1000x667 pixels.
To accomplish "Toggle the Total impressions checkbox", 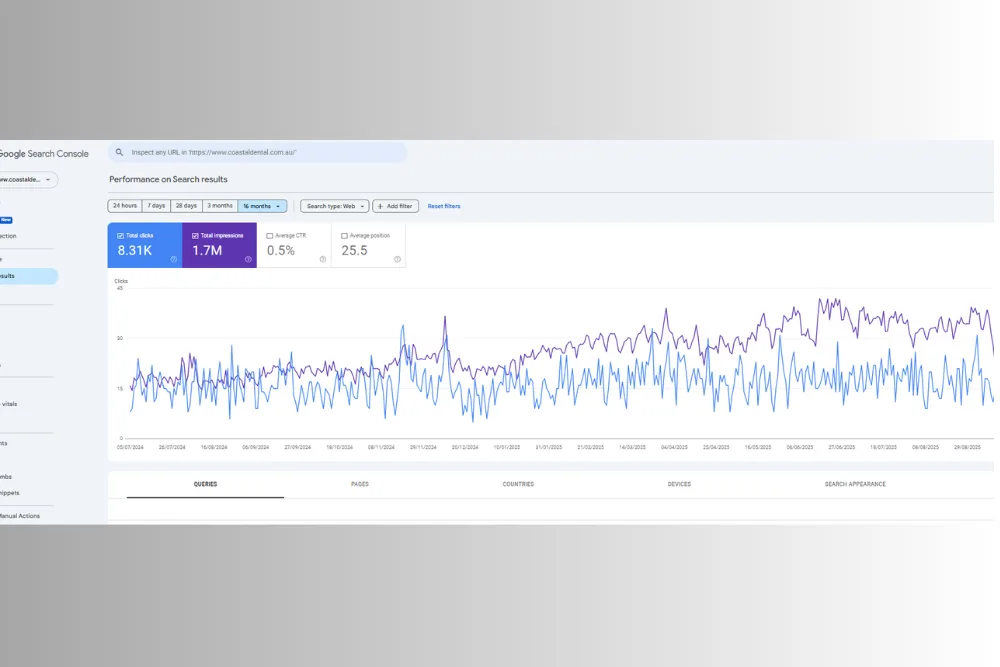I will [x=194, y=236].
